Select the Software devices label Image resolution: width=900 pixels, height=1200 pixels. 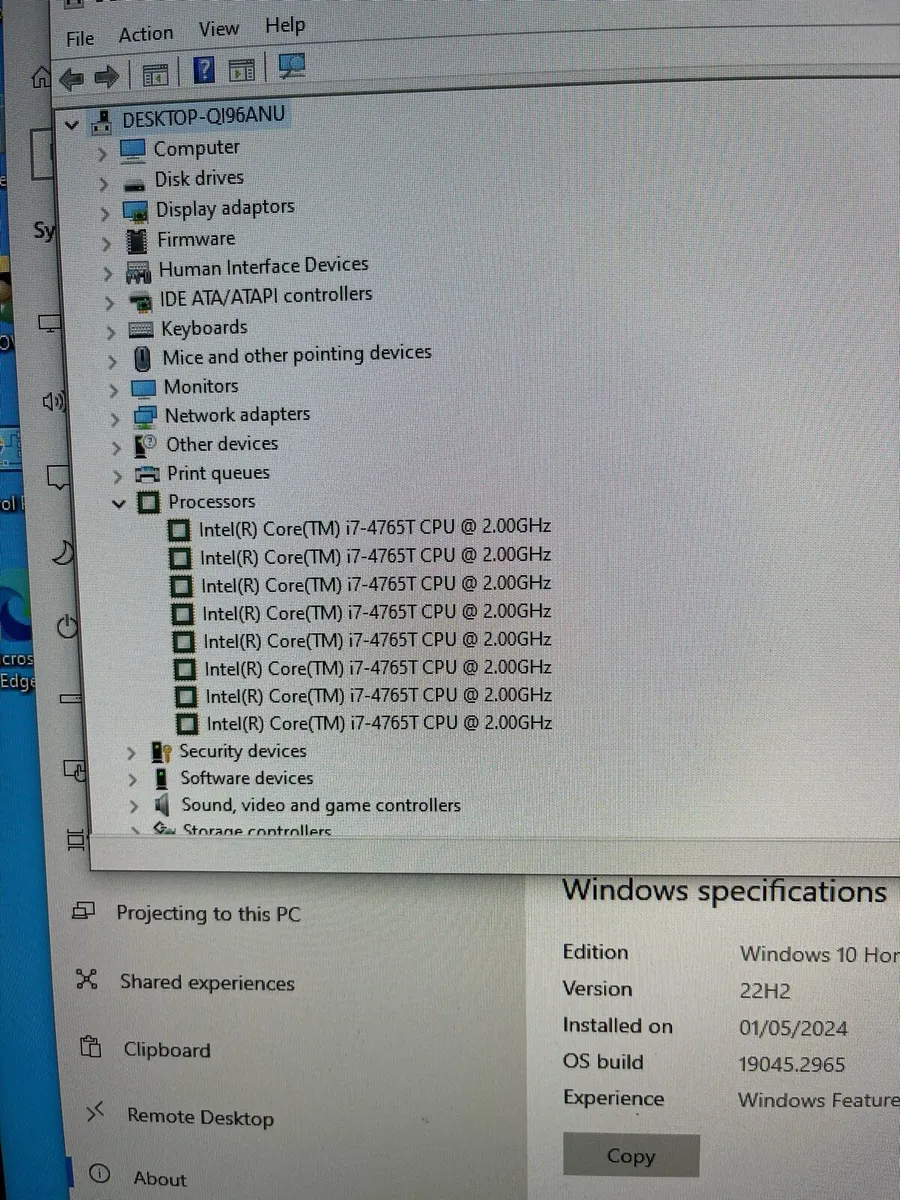(247, 778)
